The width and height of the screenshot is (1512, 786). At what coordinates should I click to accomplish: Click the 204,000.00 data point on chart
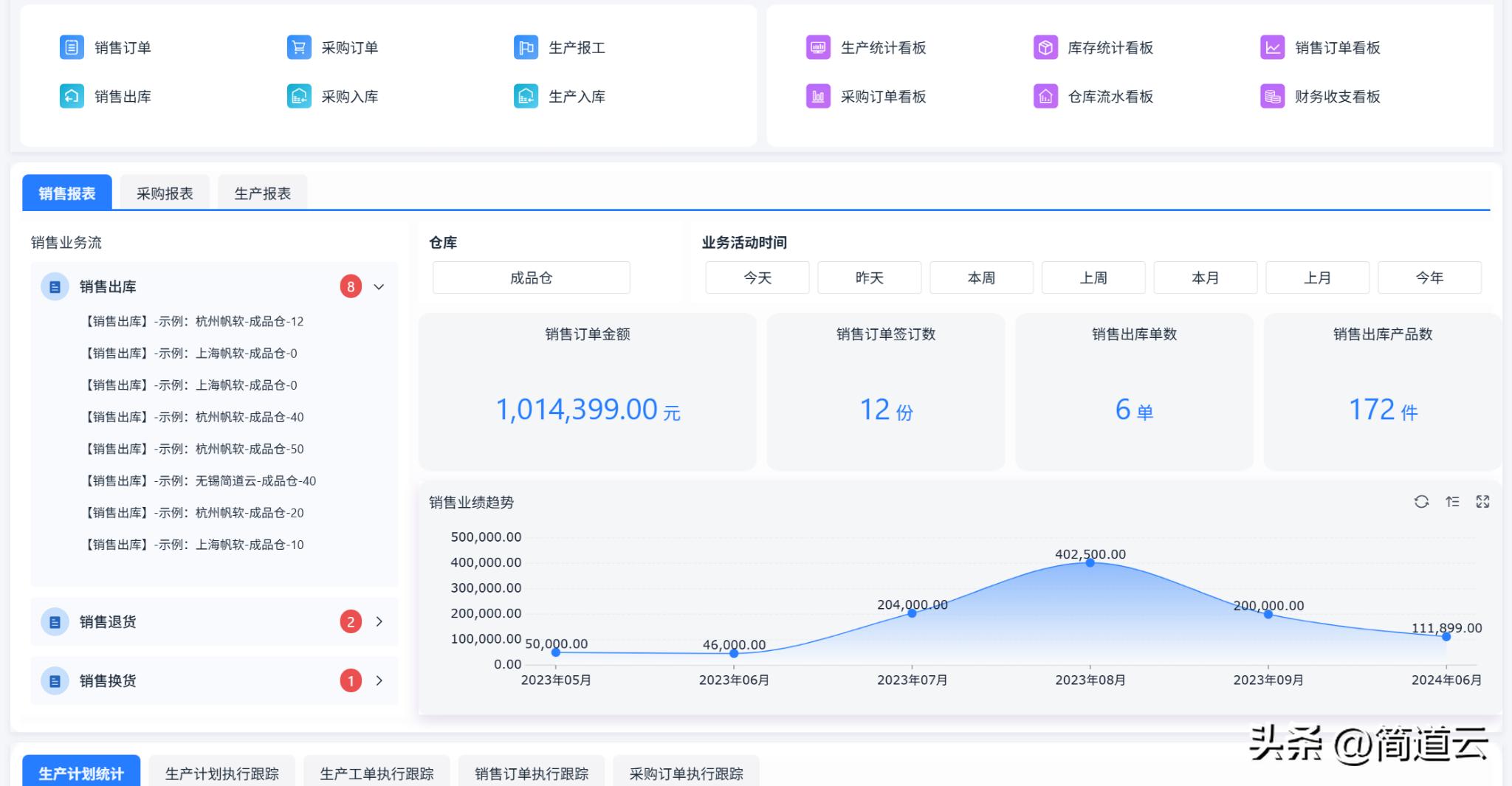click(912, 613)
